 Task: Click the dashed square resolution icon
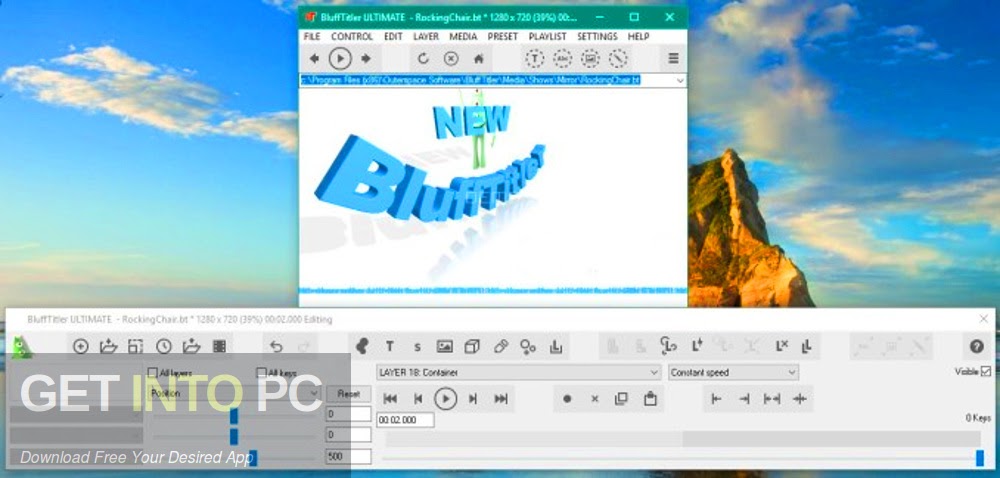[x=135, y=346]
